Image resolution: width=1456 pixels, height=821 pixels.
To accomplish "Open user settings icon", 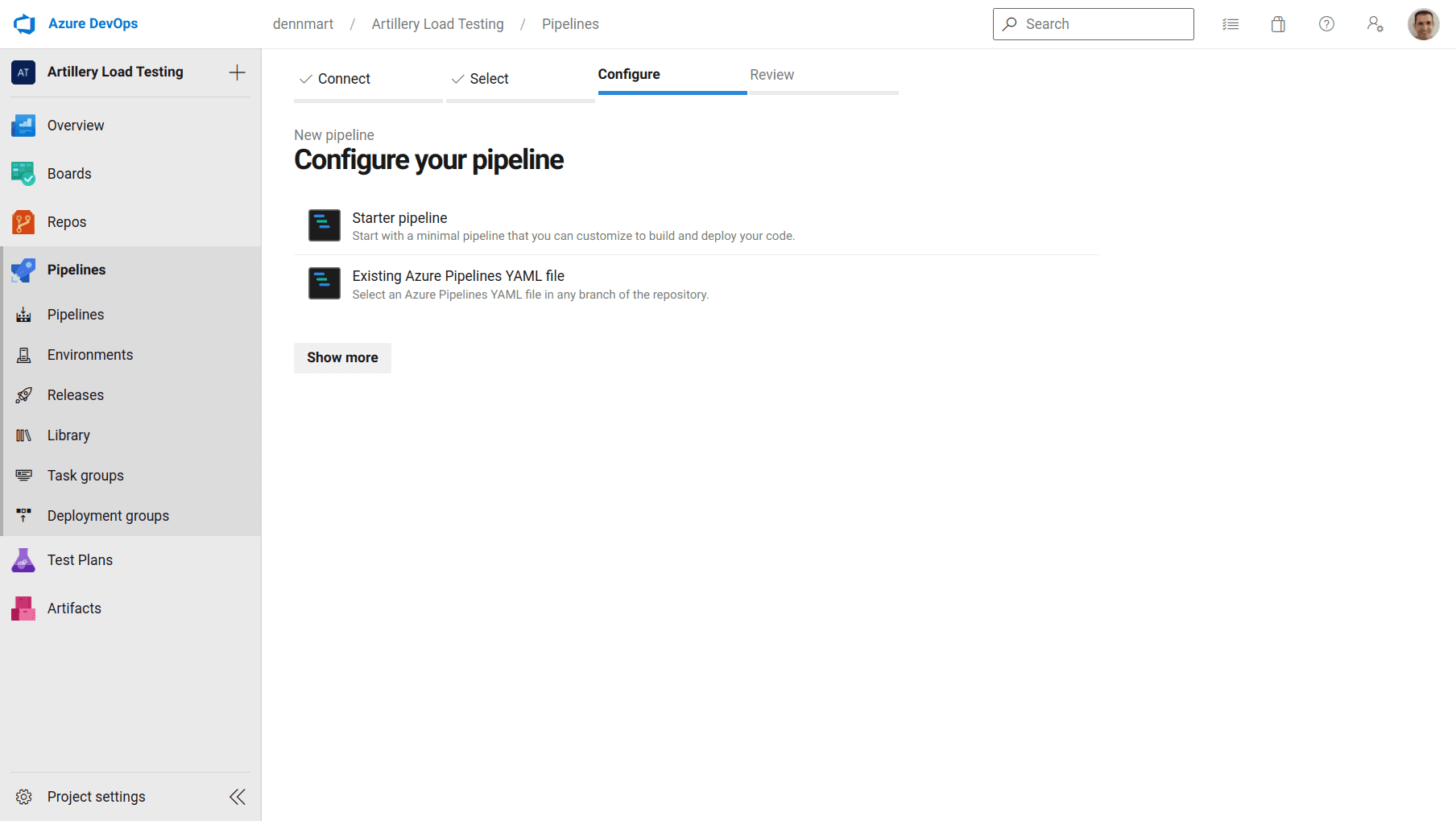I will [x=1375, y=24].
